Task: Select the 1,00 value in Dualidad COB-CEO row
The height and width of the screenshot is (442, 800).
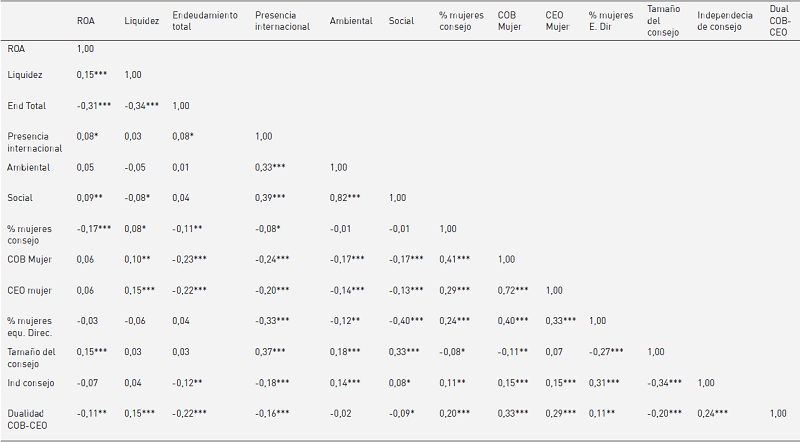Action: click(778, 412)
